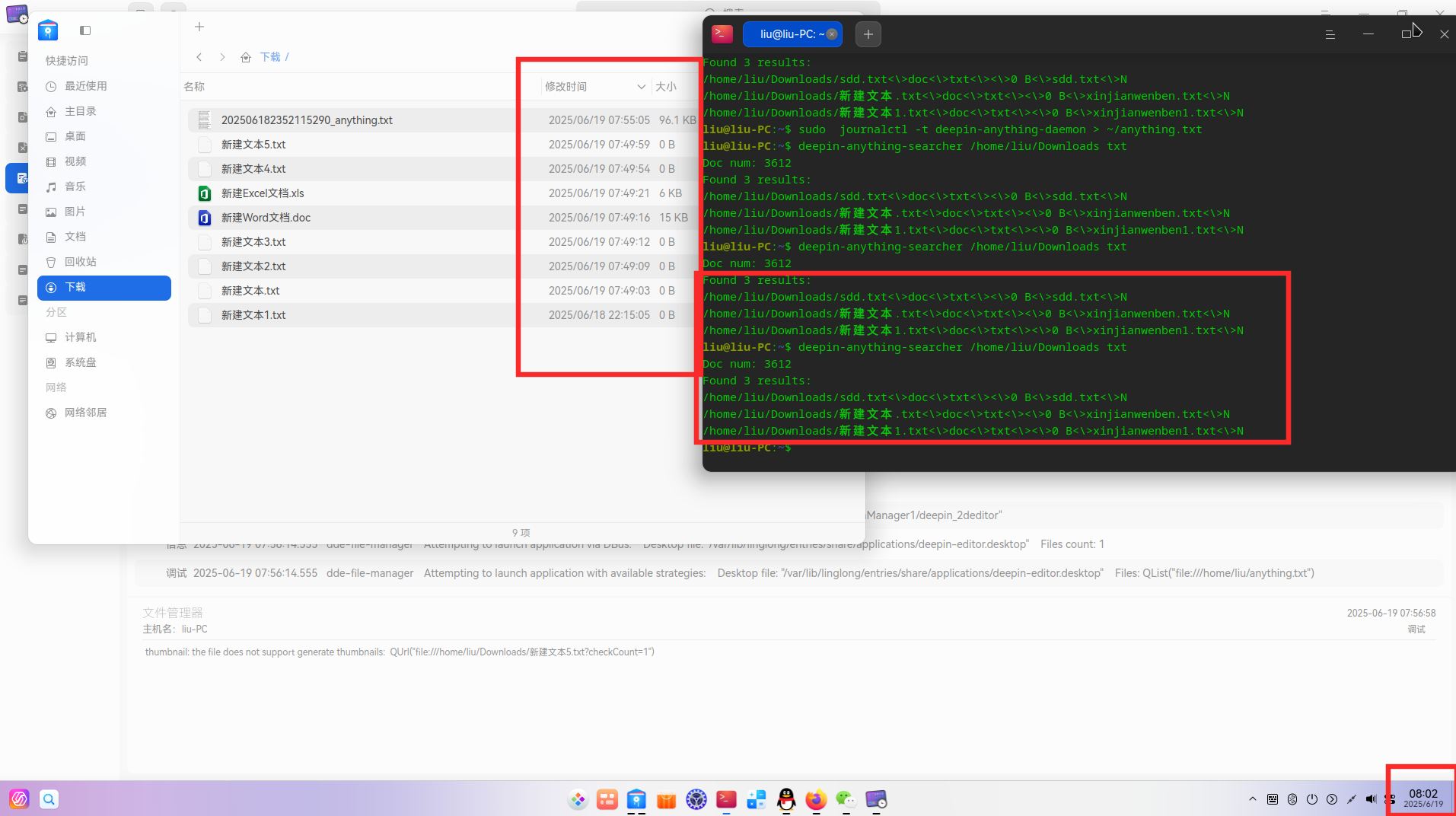Open QQ penguin icon in the dock
Screen dimensions: 1456x816
[786, 799]
